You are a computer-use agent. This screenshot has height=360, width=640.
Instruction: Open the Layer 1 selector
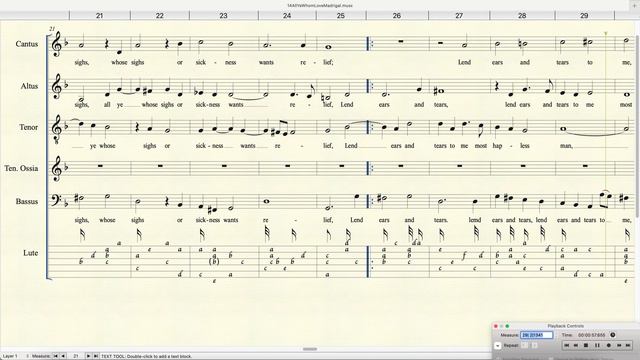coord(11,356)
